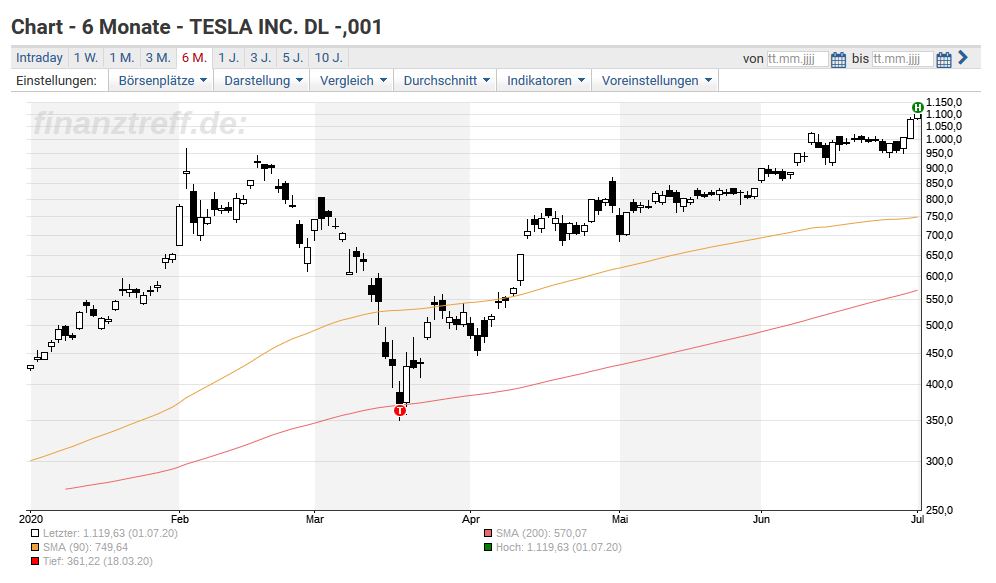
Task: Expand the Durchschnitt dropdown
Action: [x=446, y=81]
